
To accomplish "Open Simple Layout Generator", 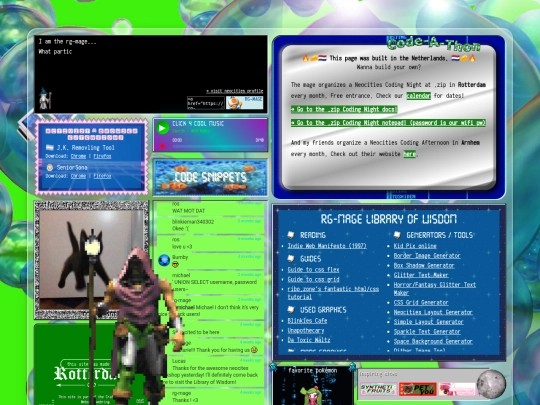I will point(428,322).
